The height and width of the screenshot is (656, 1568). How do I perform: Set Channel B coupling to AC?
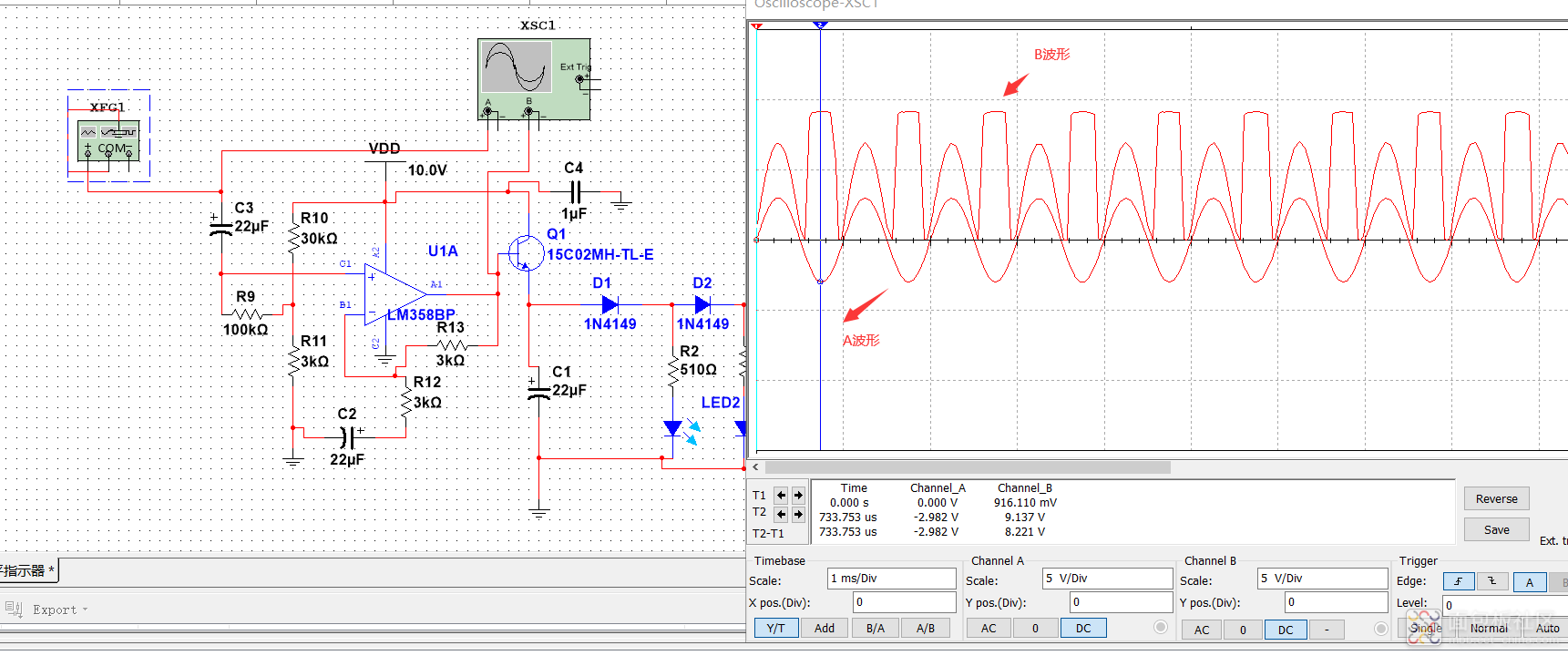1202,630
